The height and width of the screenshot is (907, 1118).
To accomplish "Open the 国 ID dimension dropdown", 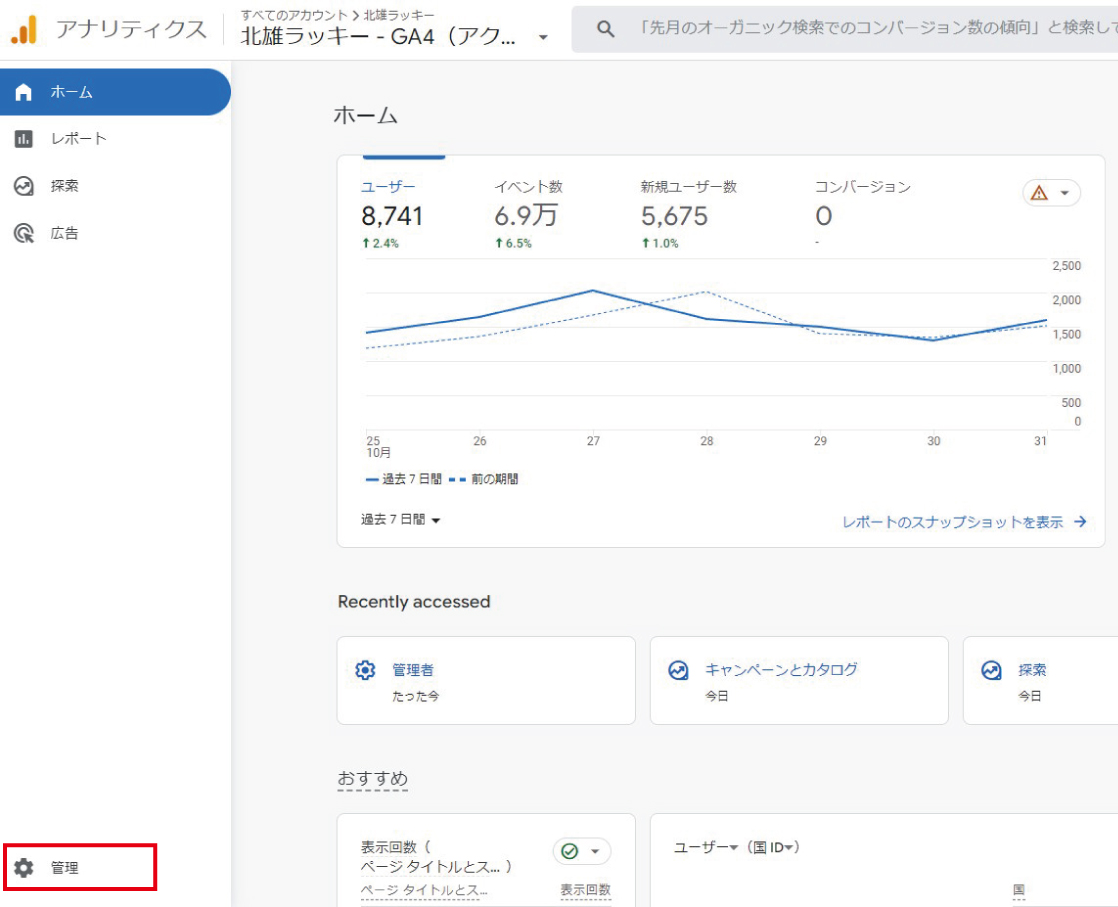I will [774, 847].
